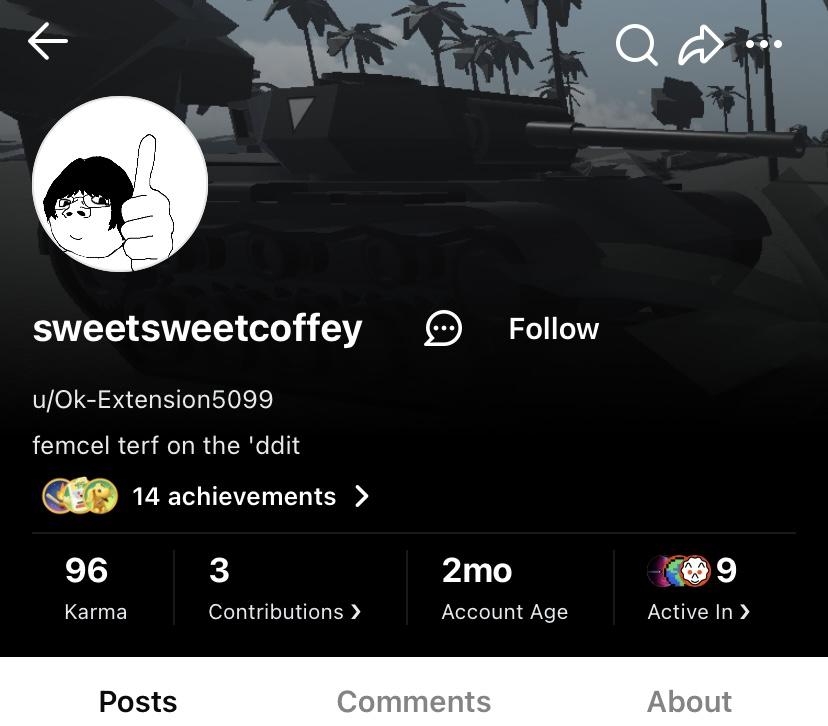Open the three-dot more options menu
Screen dimensions: 828x726
764,44
